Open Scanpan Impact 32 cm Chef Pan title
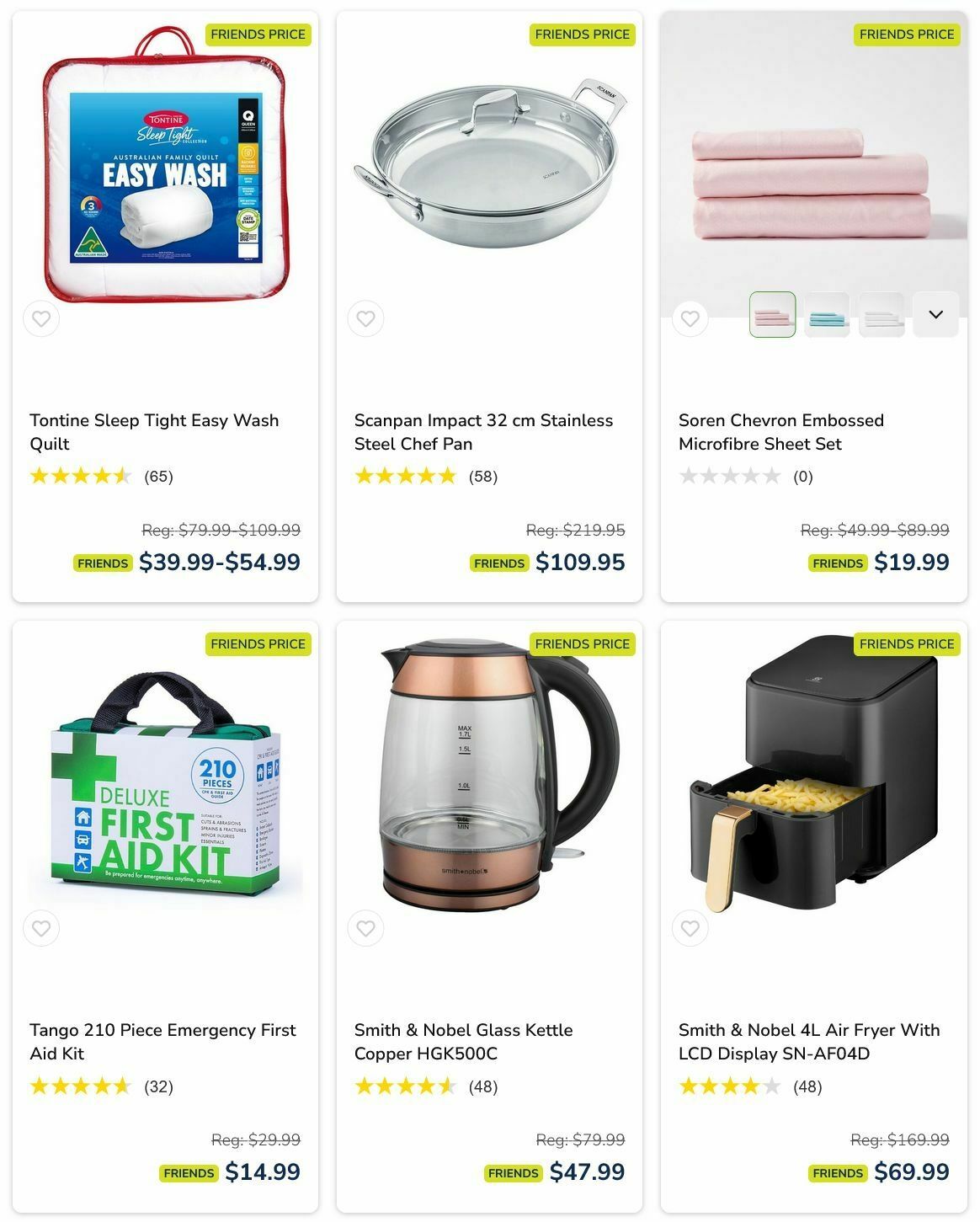Viewport: 980px width, 1222px height. 483,432
